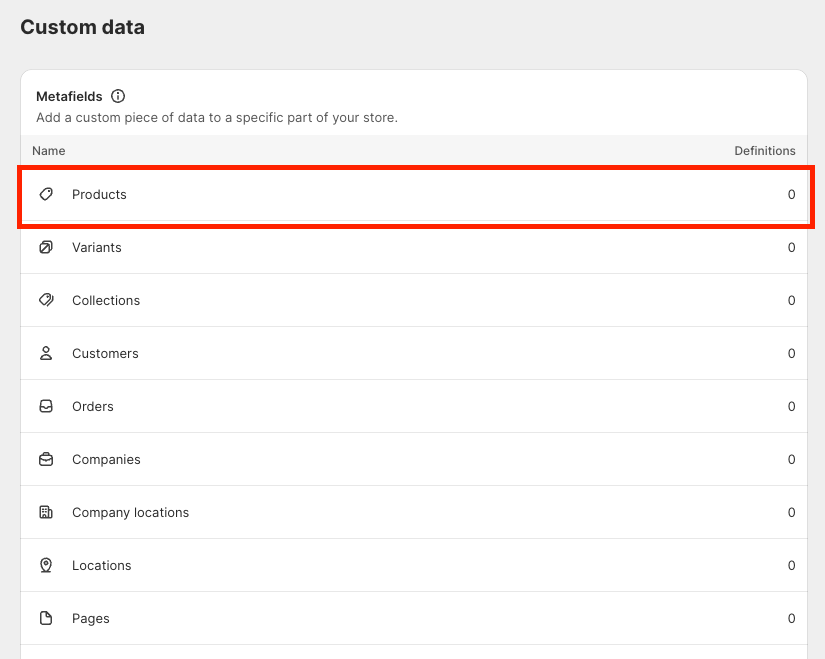Select the Collections label
Screen dimensions: 825x659
tap(106, 300)
